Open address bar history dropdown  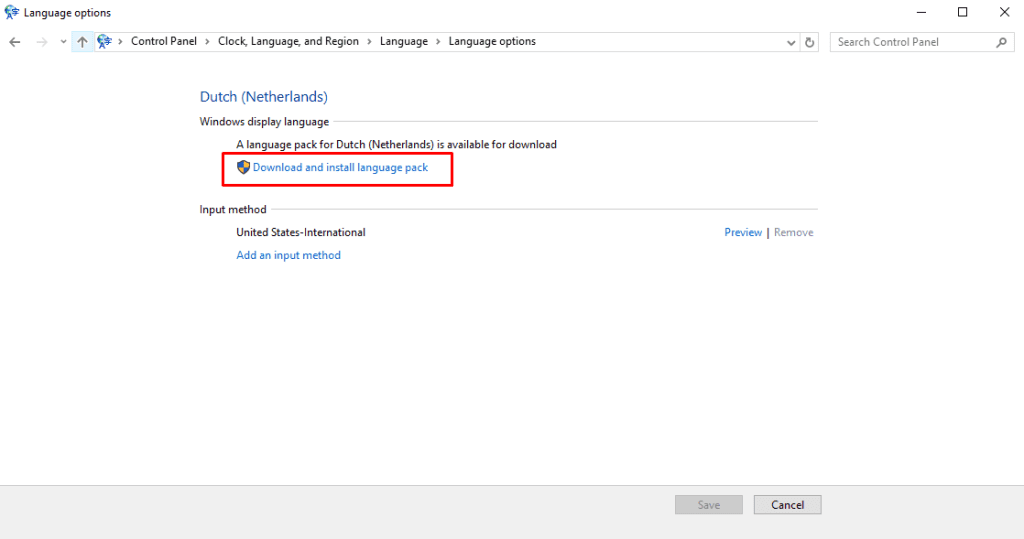[x=791, y=42]
